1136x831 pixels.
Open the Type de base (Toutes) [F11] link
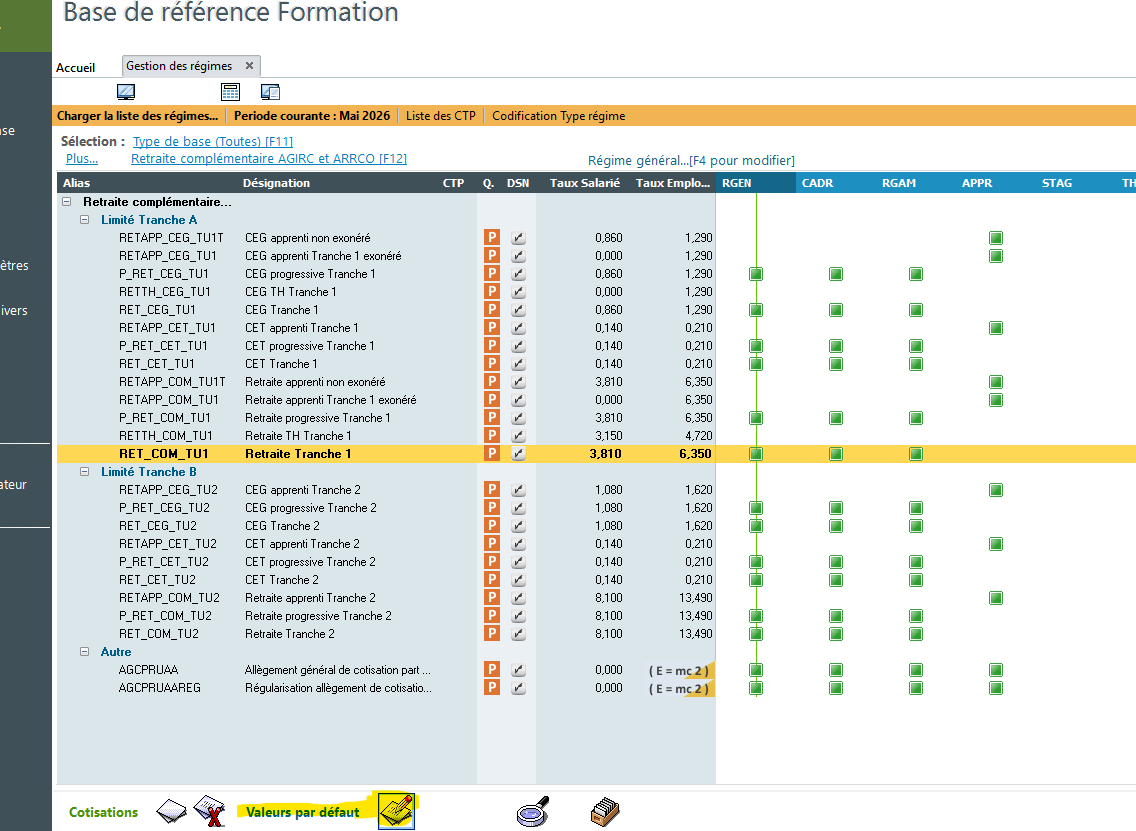tap(213, 141)
